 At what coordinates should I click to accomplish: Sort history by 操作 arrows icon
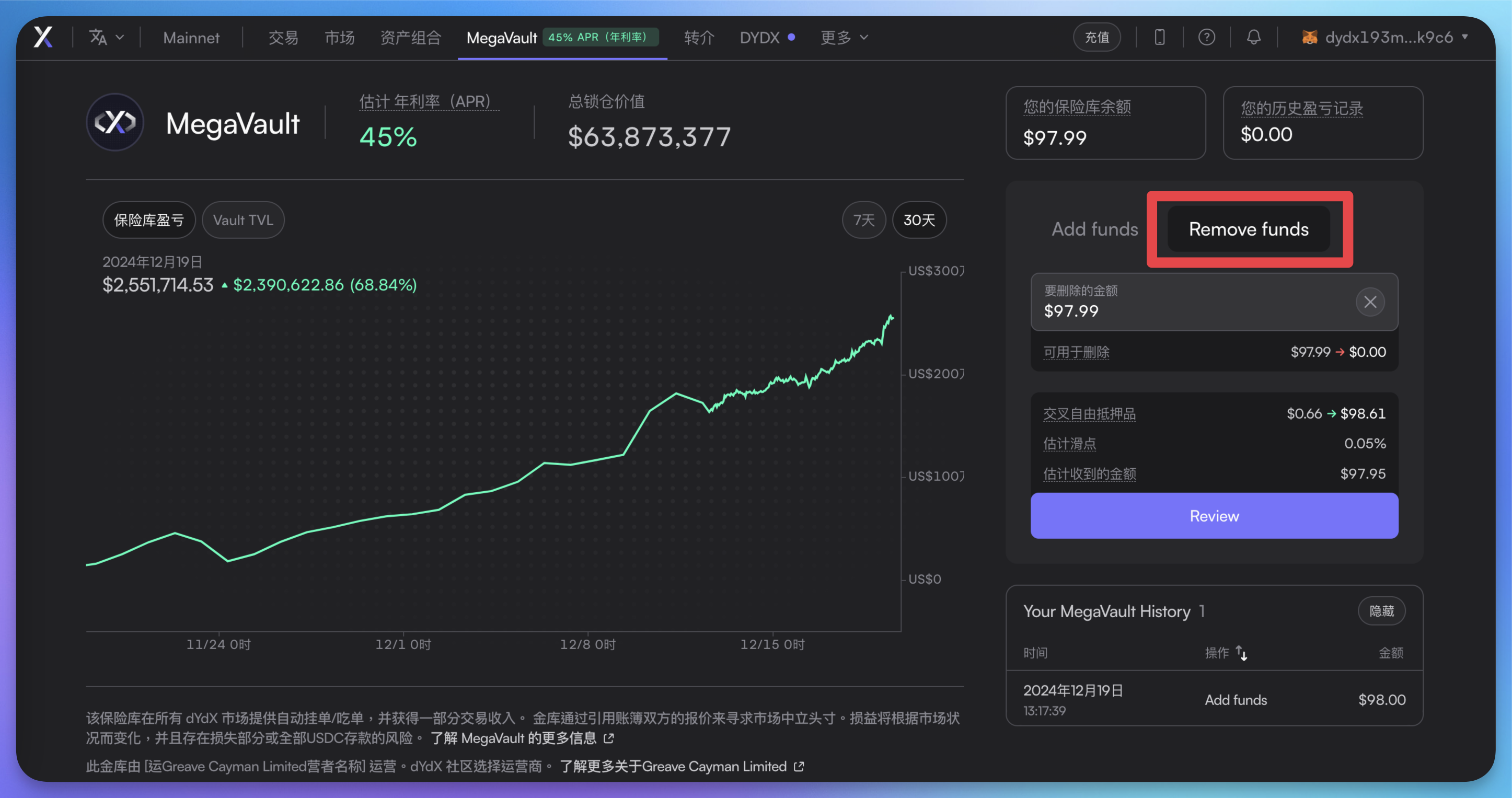[x=1242, y=653]
